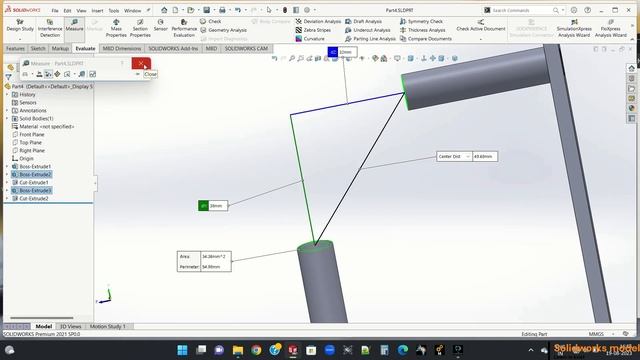Select Front Plane in feature tree
The height and width of the screenshot is (360, 640).
(x=28, y=134)
